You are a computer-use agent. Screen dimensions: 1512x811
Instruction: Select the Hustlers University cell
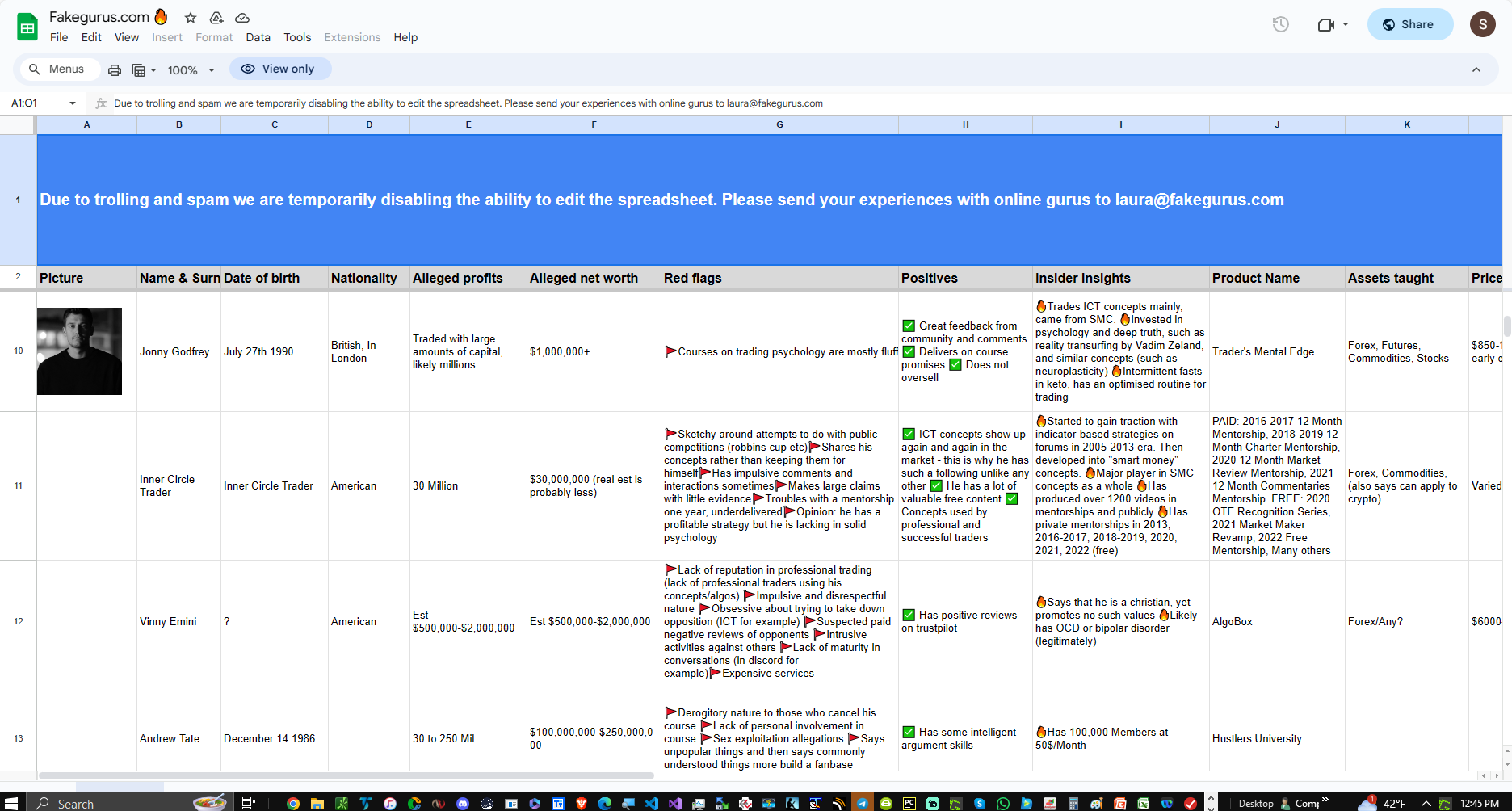[x=1277, y=738]
